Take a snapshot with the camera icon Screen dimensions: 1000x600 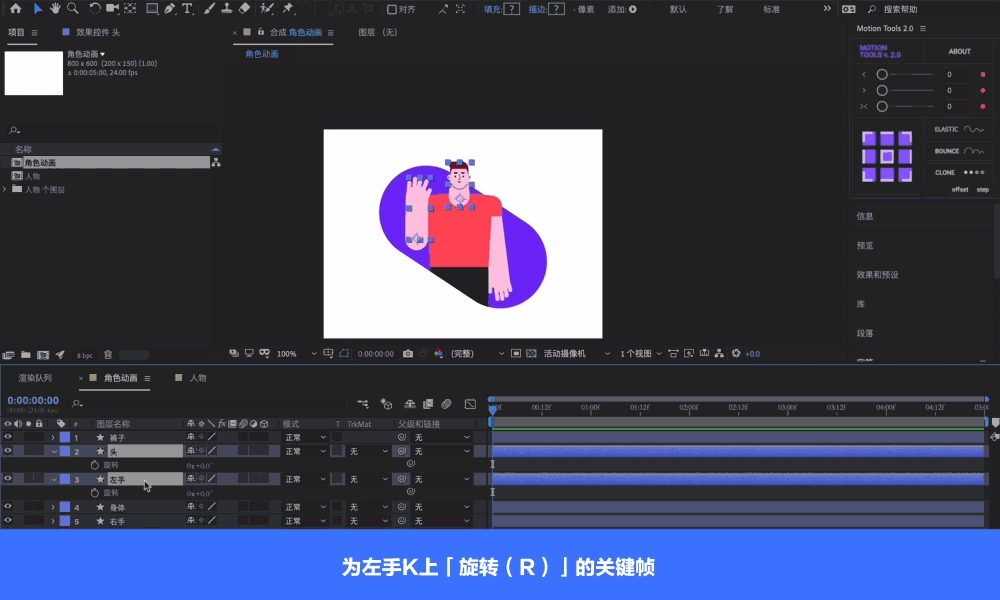(406, 351)
